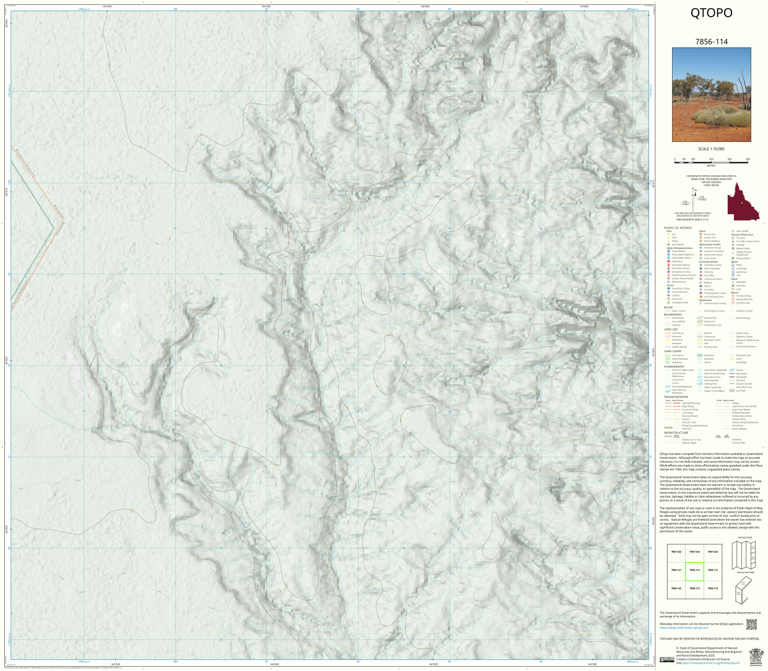
Task: Click the horizontal fold diagram
Action: click(x=744, y=555)
